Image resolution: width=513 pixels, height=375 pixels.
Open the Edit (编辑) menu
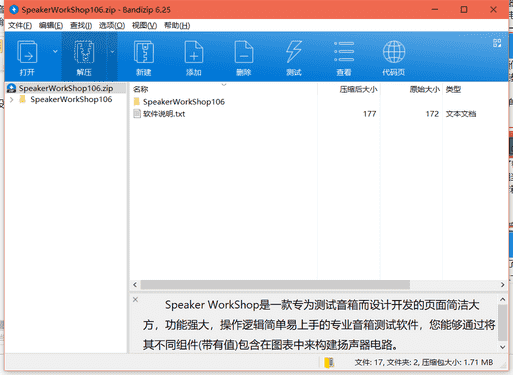coord(51,26)
